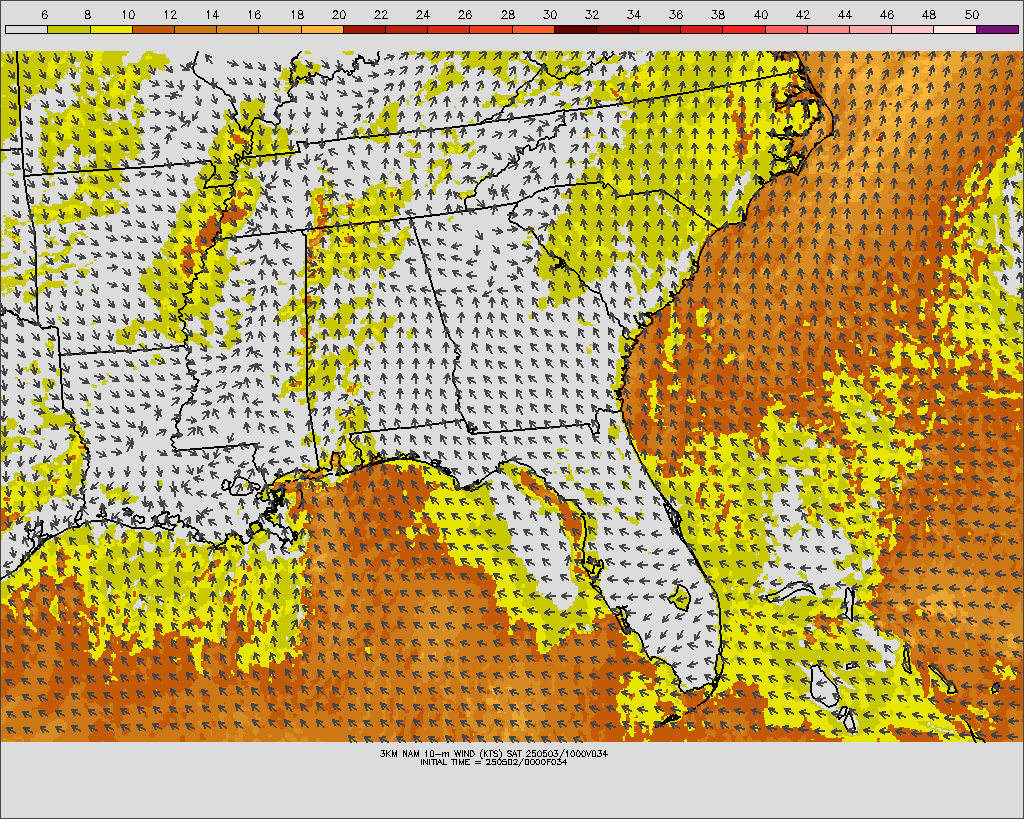The image size is (1024, 819).
Task: Select the bright red swatch between 38 and 40
Action: [744, 29]
